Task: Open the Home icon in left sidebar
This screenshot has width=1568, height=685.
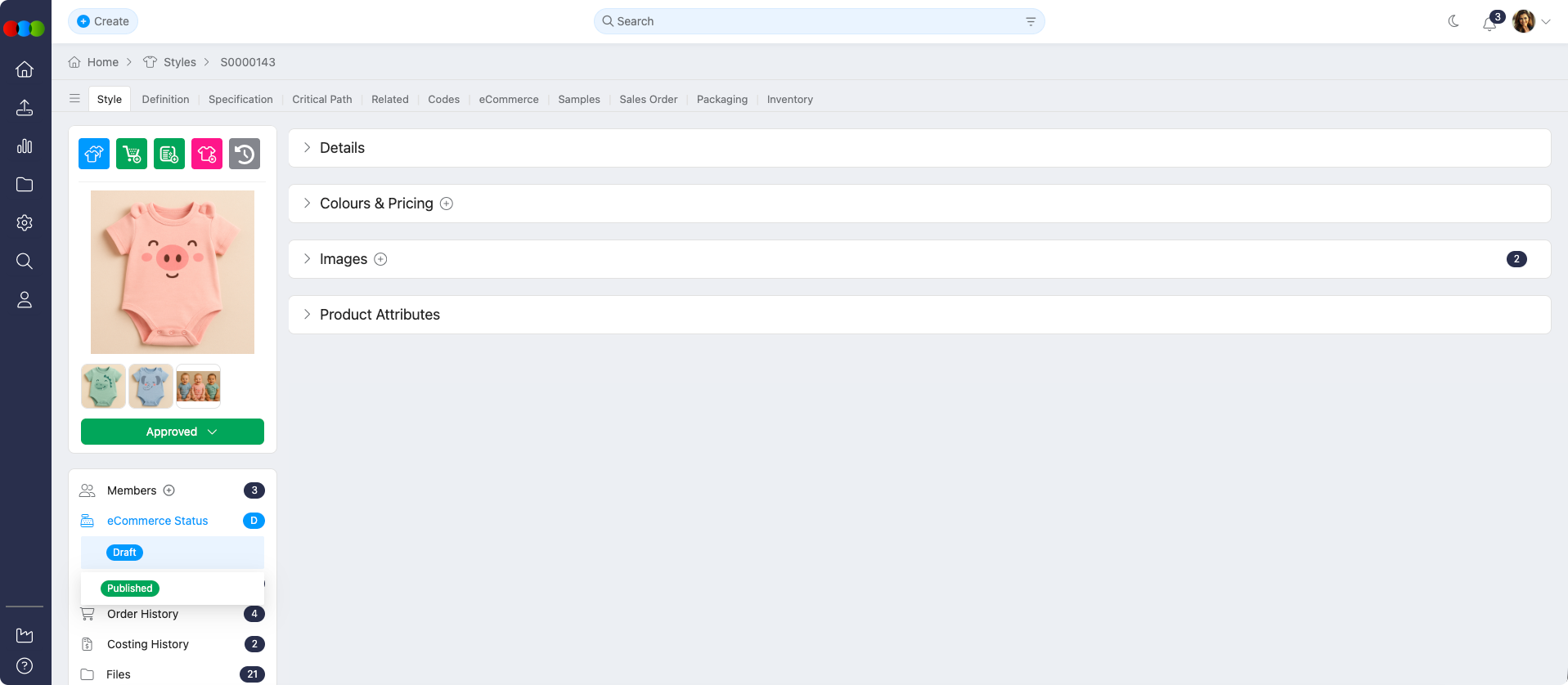Action: [25, 69]
